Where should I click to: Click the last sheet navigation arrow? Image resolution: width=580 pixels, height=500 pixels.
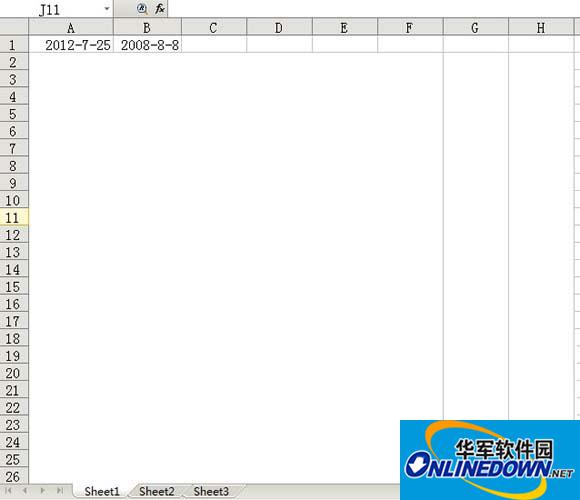[60, 491]
